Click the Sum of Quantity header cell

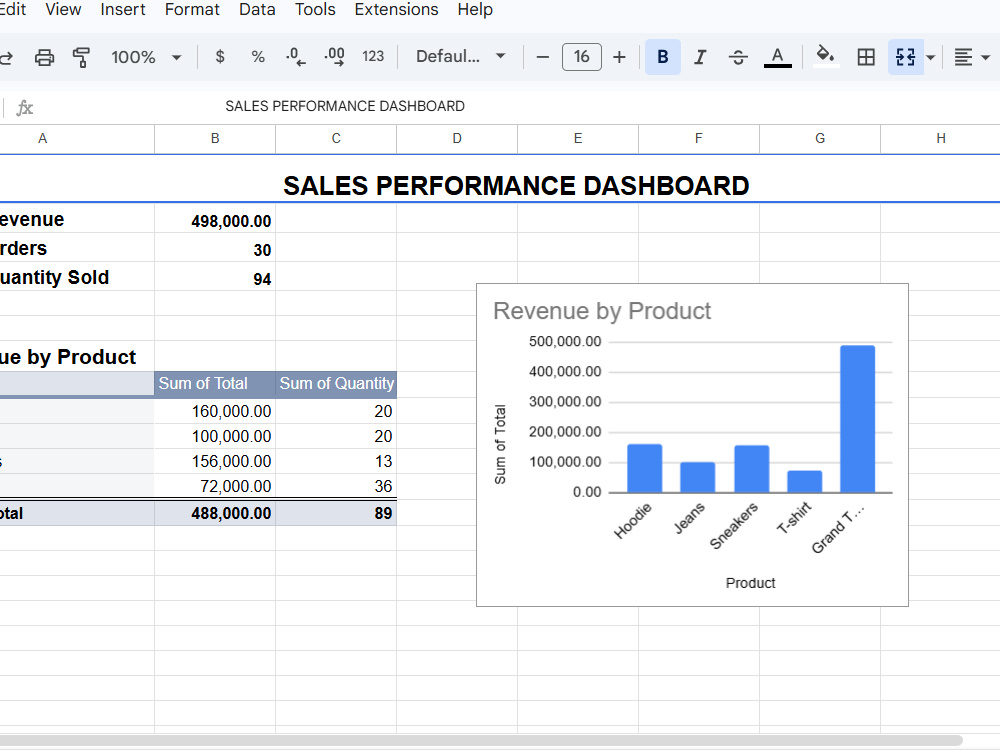click(x=336, y=383)
